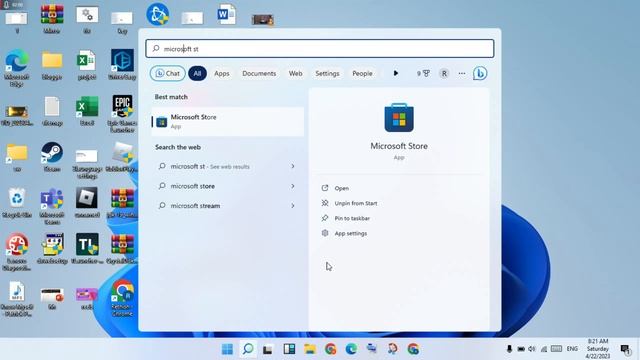Search the web for 'microsoft stream'
The height and width of the screenshot is (360, 640).
point(227,206)
